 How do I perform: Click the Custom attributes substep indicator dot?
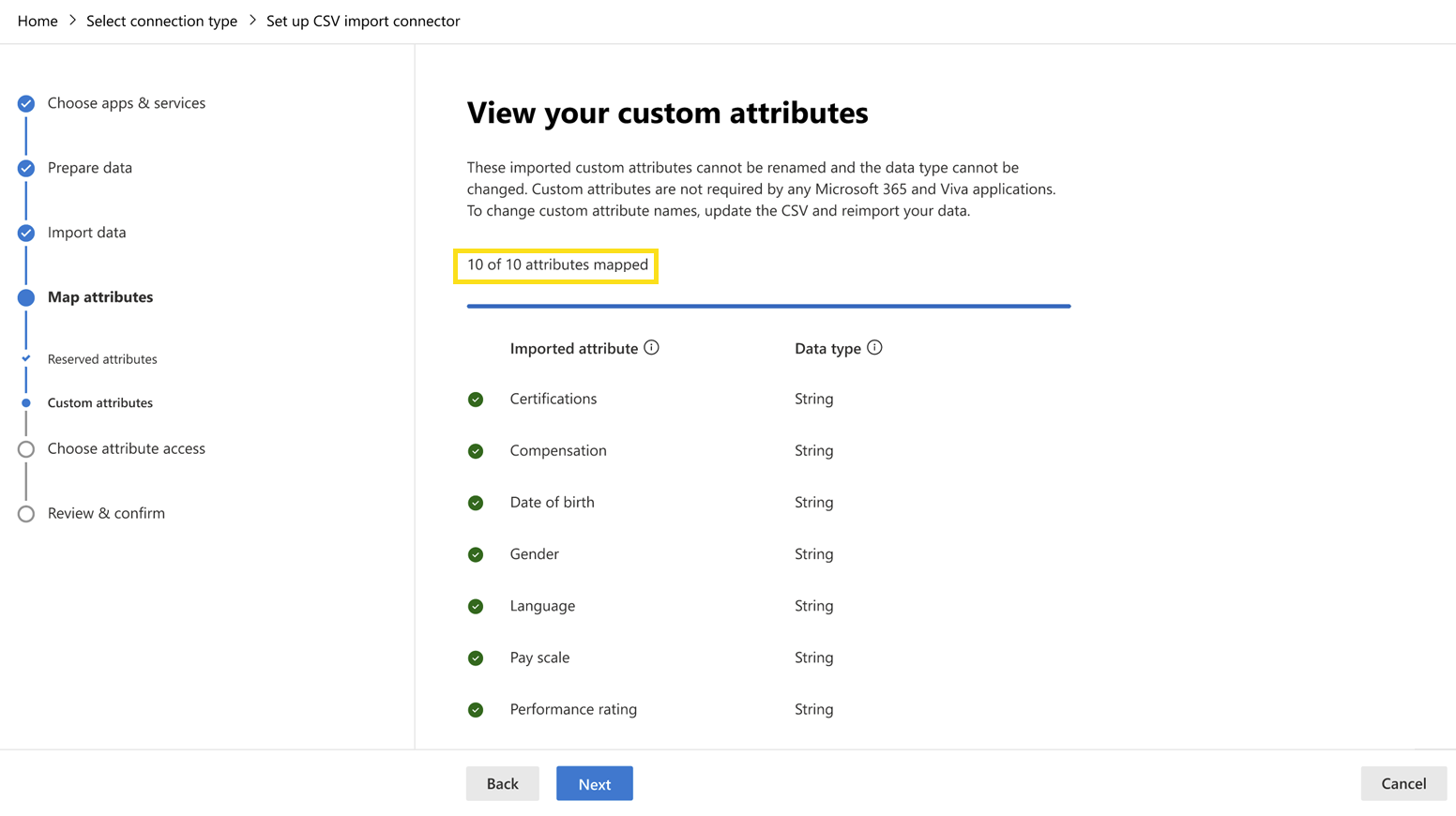(26, 402)
